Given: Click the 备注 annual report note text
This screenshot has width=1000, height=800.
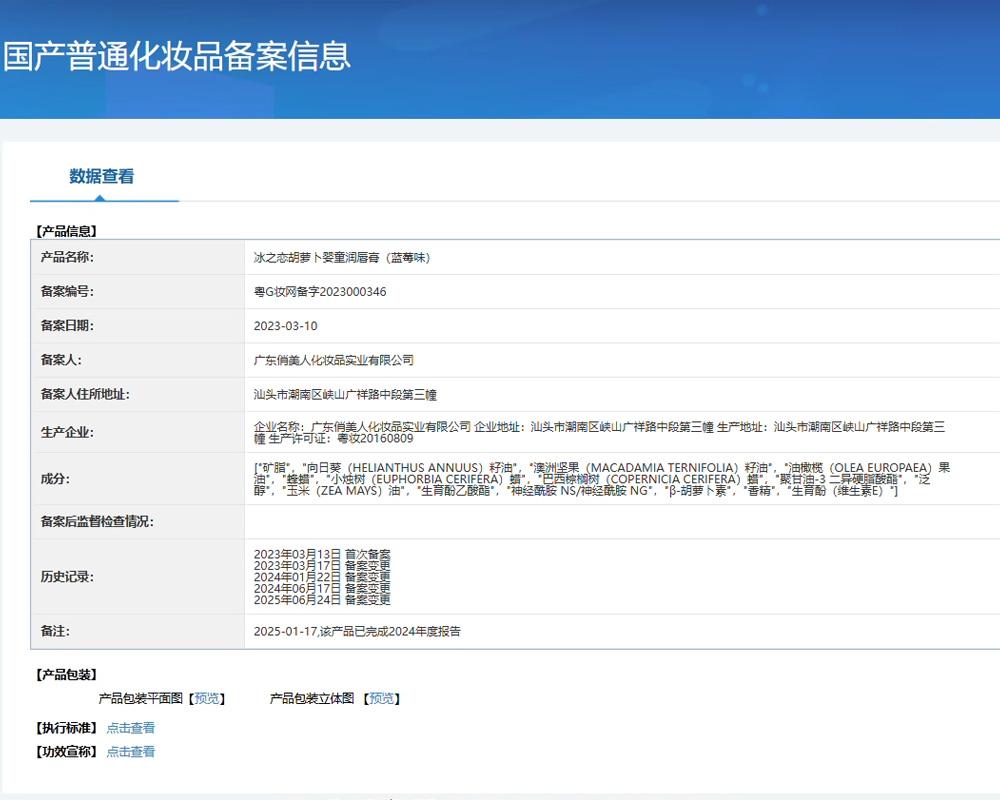Looking at the screenshot, I should [x=357, y=632].
